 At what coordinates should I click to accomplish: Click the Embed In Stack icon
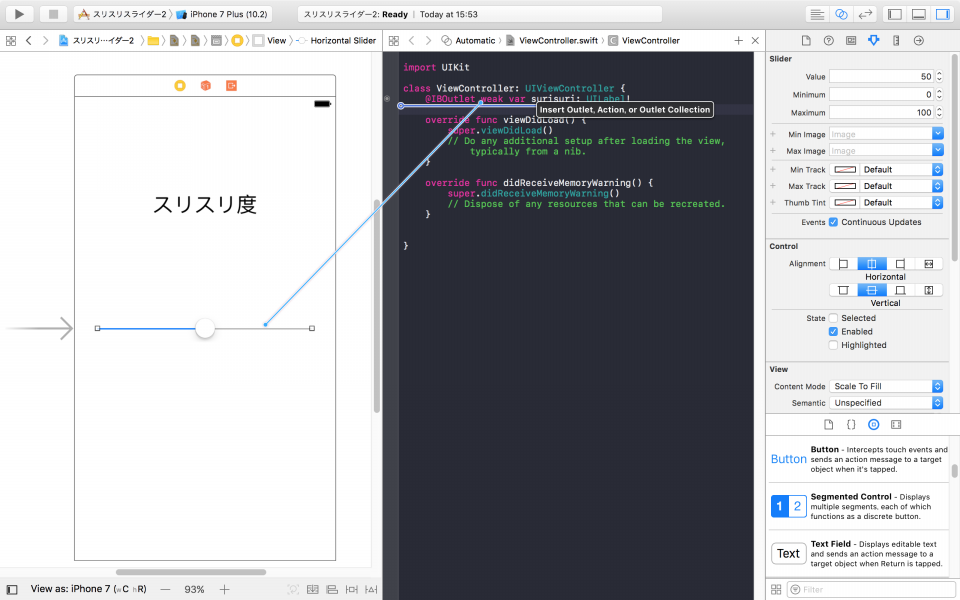313,590
